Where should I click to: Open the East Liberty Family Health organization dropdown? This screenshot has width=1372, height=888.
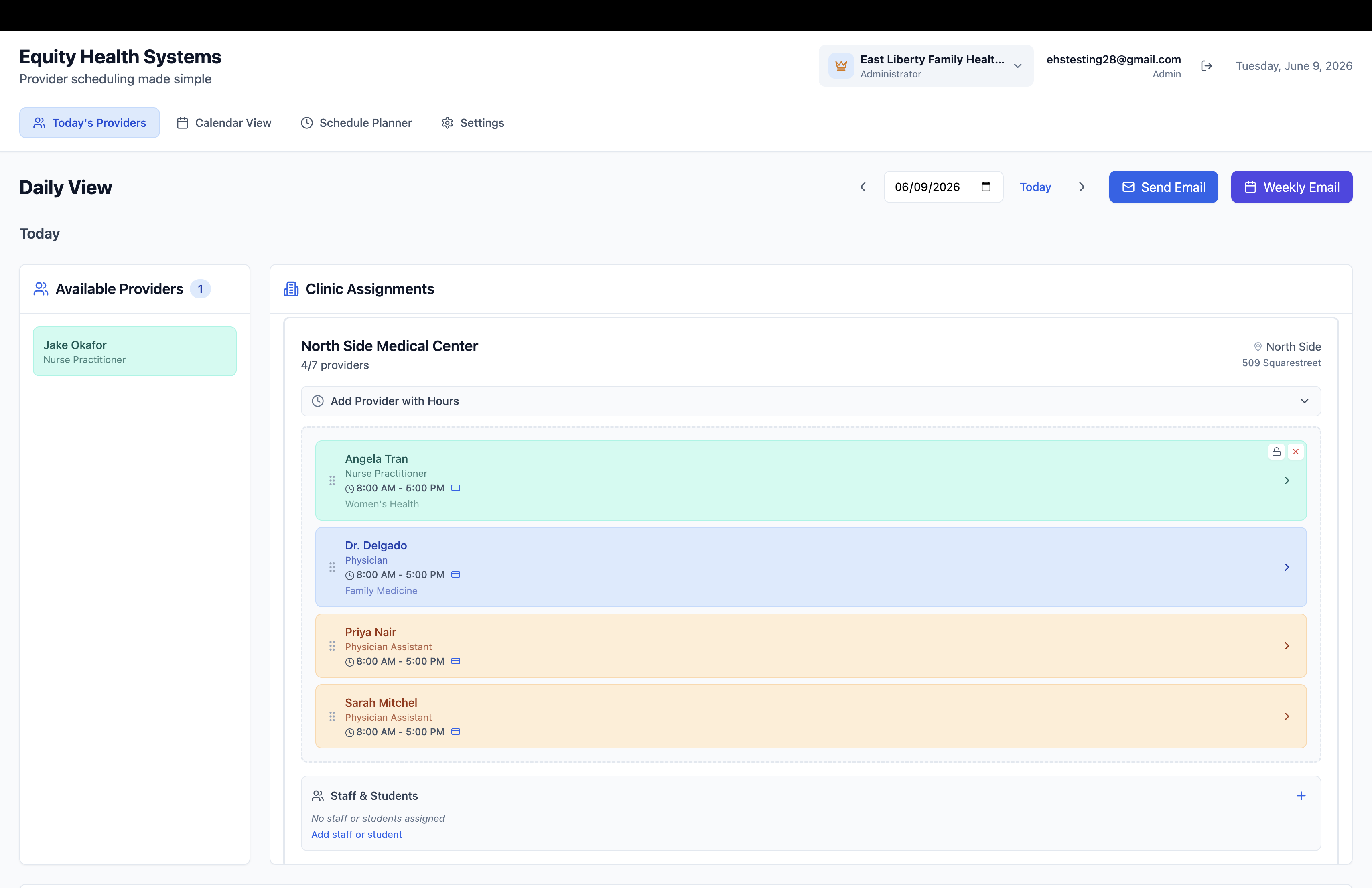tap(926, 66)
